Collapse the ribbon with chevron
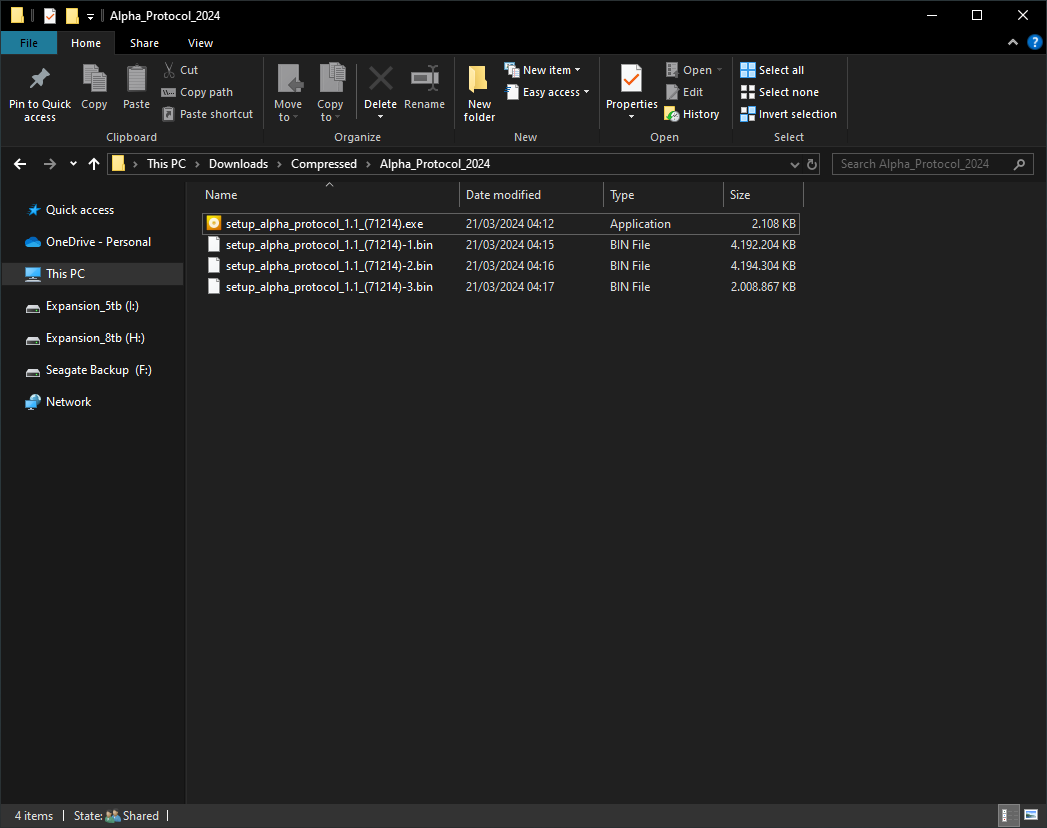The height and width of the screenshot is (828, 1047). click(1013, 43)
